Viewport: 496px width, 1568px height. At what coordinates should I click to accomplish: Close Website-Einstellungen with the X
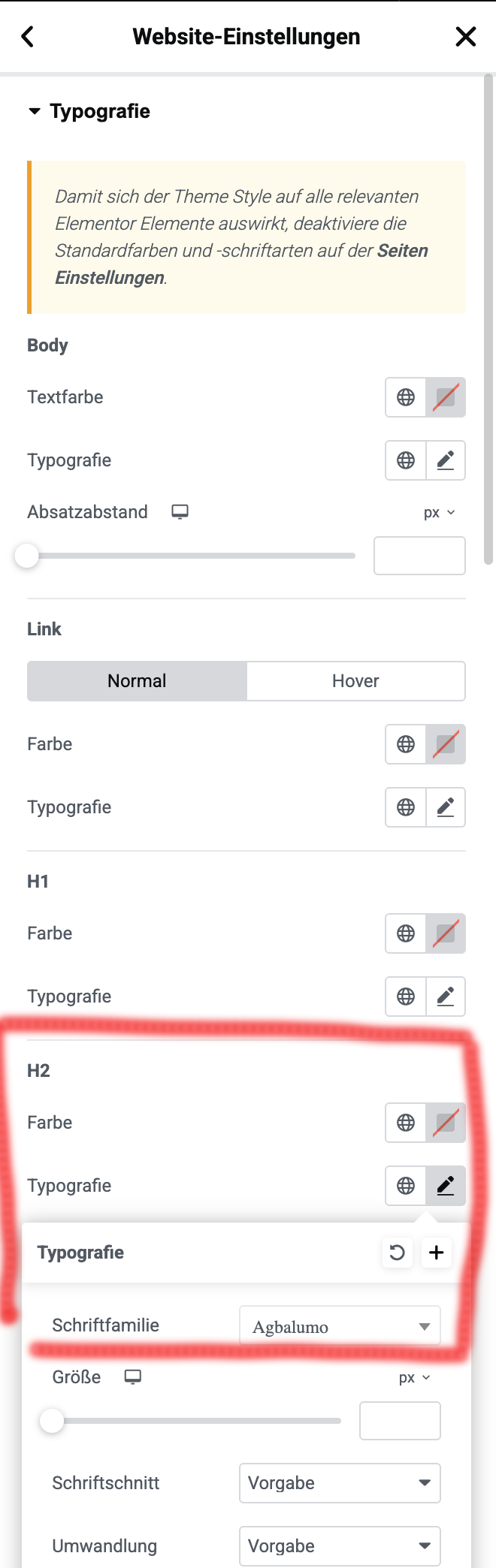tap(466, 36)
